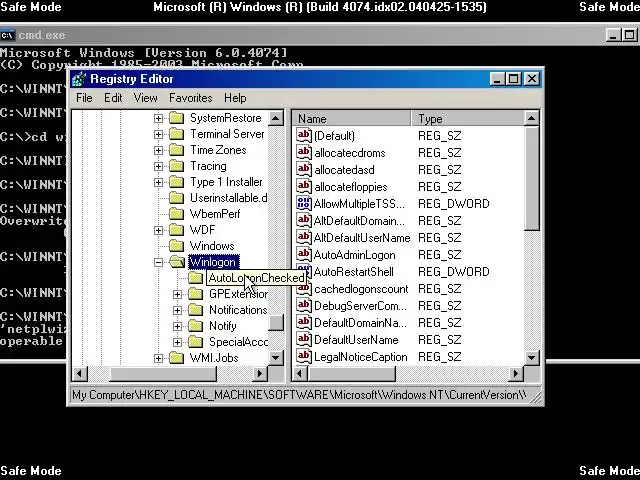The height and width of the screenshot is (480, 640).
Task: Click value list scroll down arrow
Action: (x=531, y=358)
